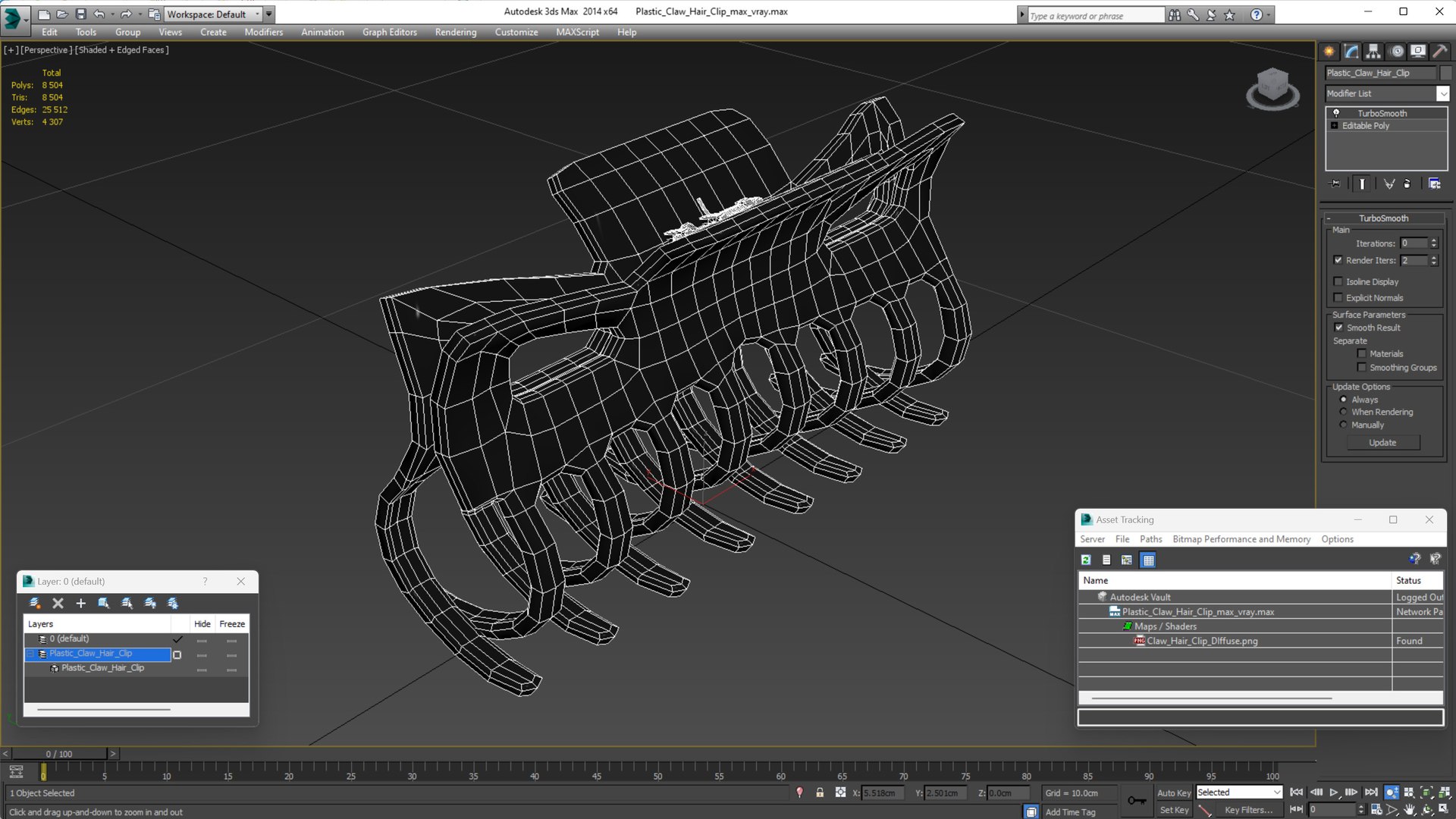Expand the Editable Poly stack entry
Image resolution: width=1456 pixels, height=819 pixels.
1335,126
